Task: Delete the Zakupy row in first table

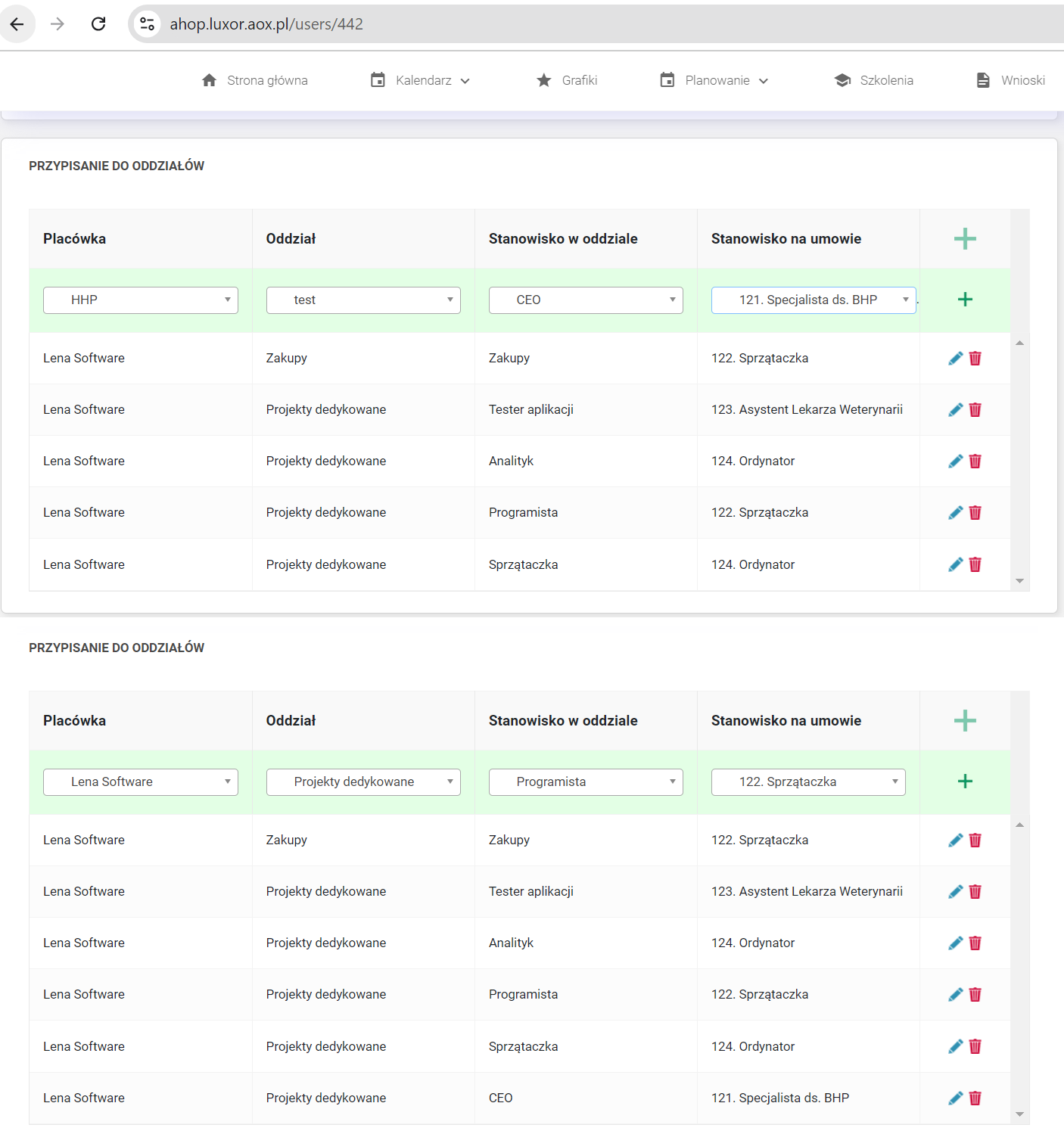Action: coord(975,359)
